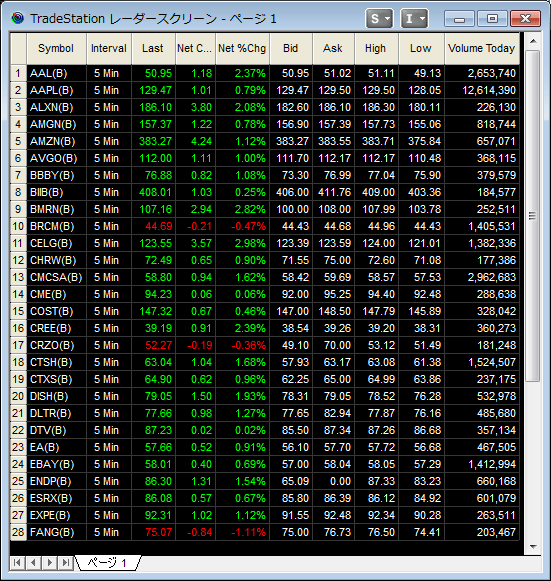551x581 pixels.
Task: Select the empty top-left corner select-all cell
Action: (18, 49)
